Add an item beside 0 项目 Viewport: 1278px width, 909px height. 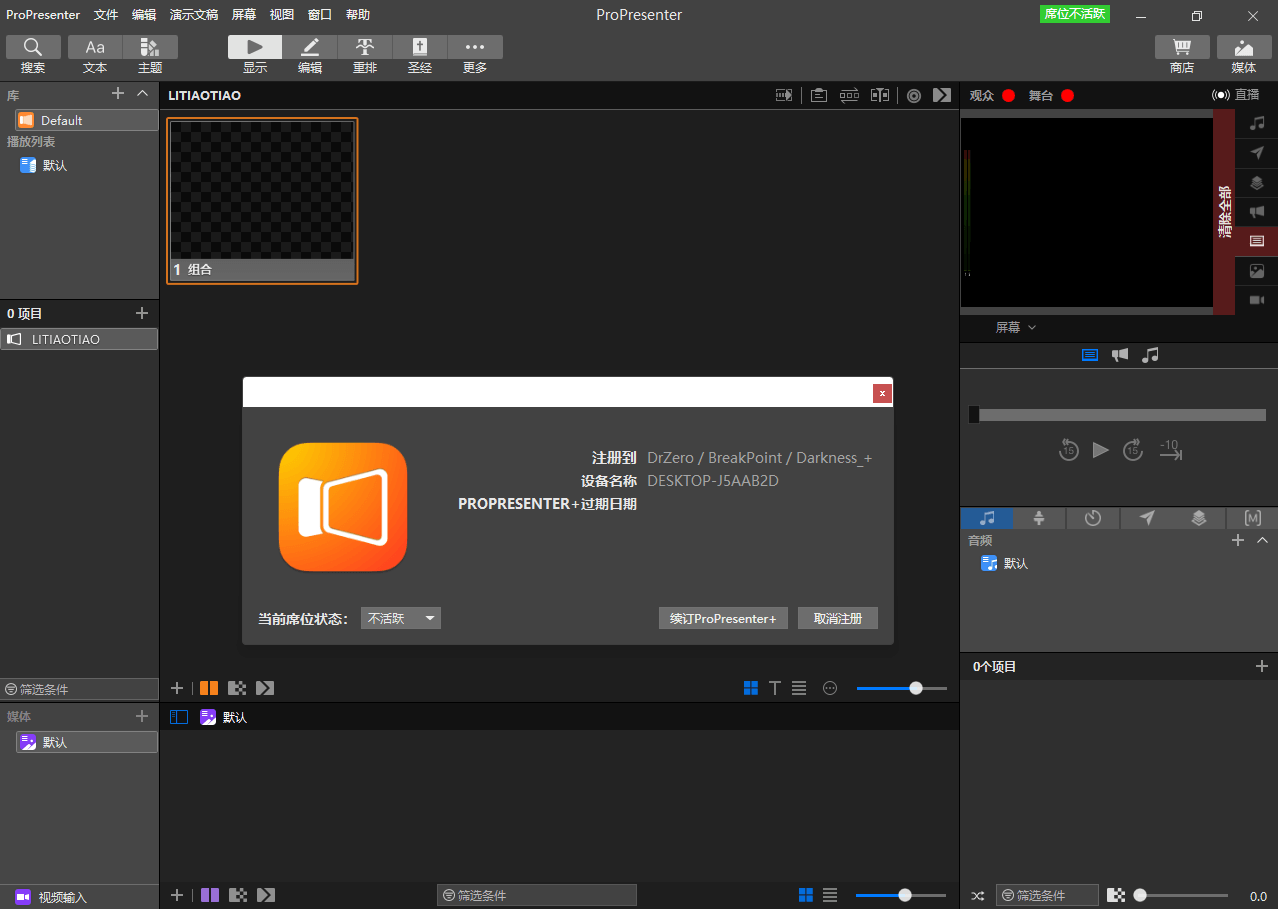142,313
